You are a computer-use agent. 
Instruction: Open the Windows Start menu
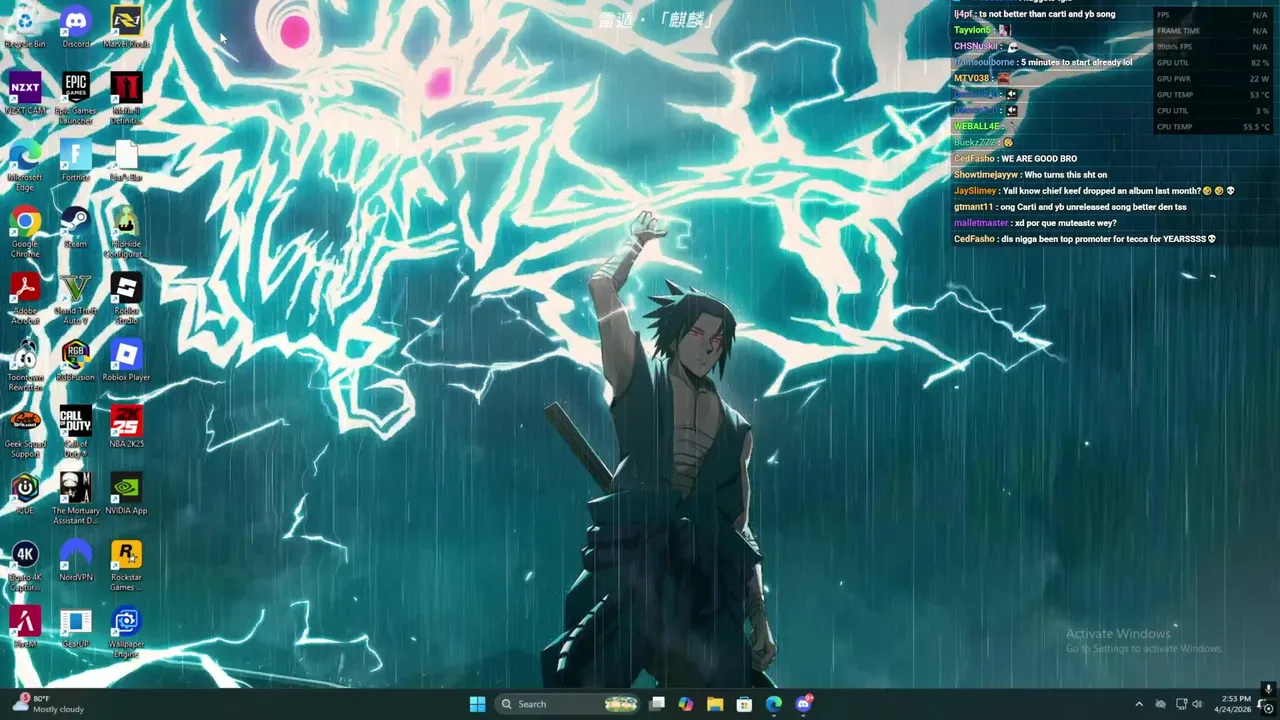pyautogui.click(x=477, y=704)
